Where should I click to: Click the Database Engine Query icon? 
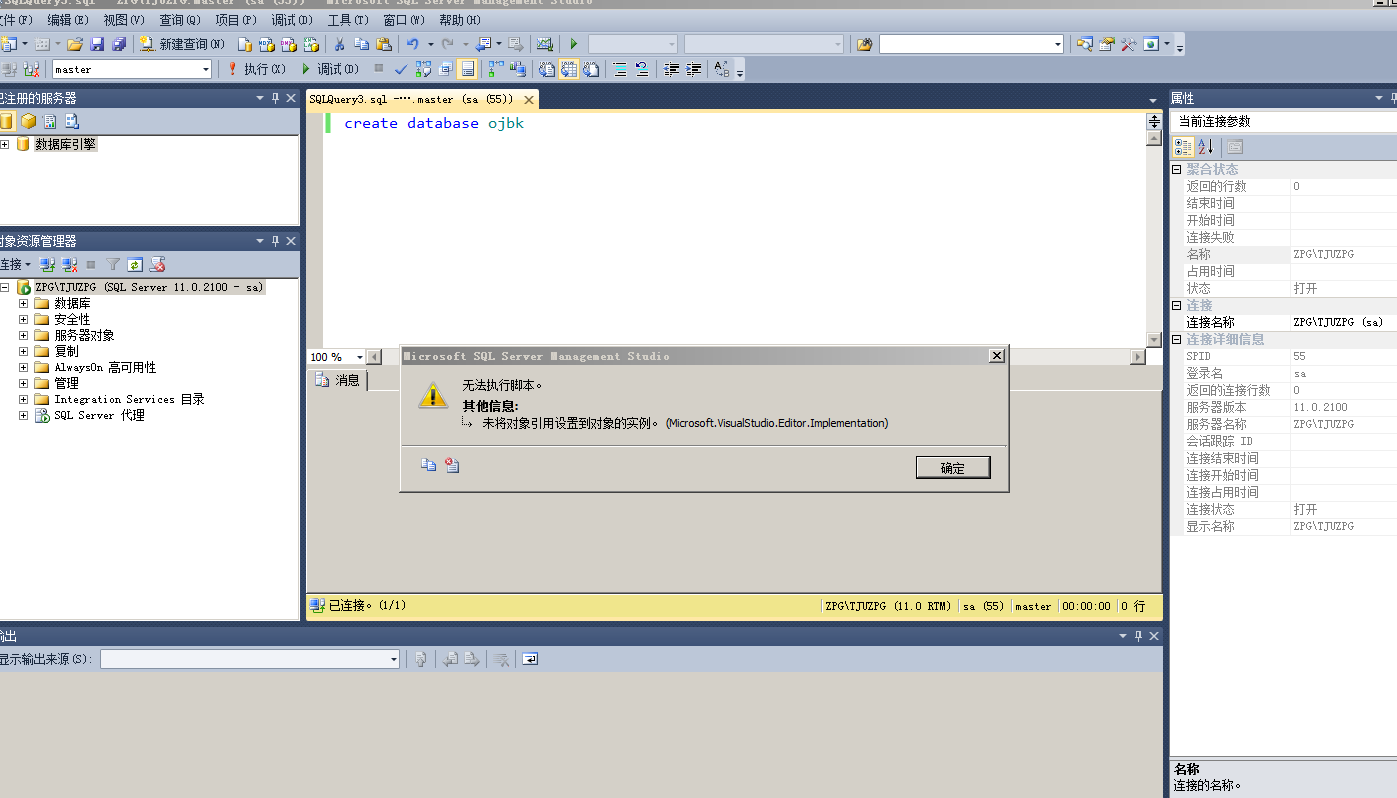click(245, 44)
